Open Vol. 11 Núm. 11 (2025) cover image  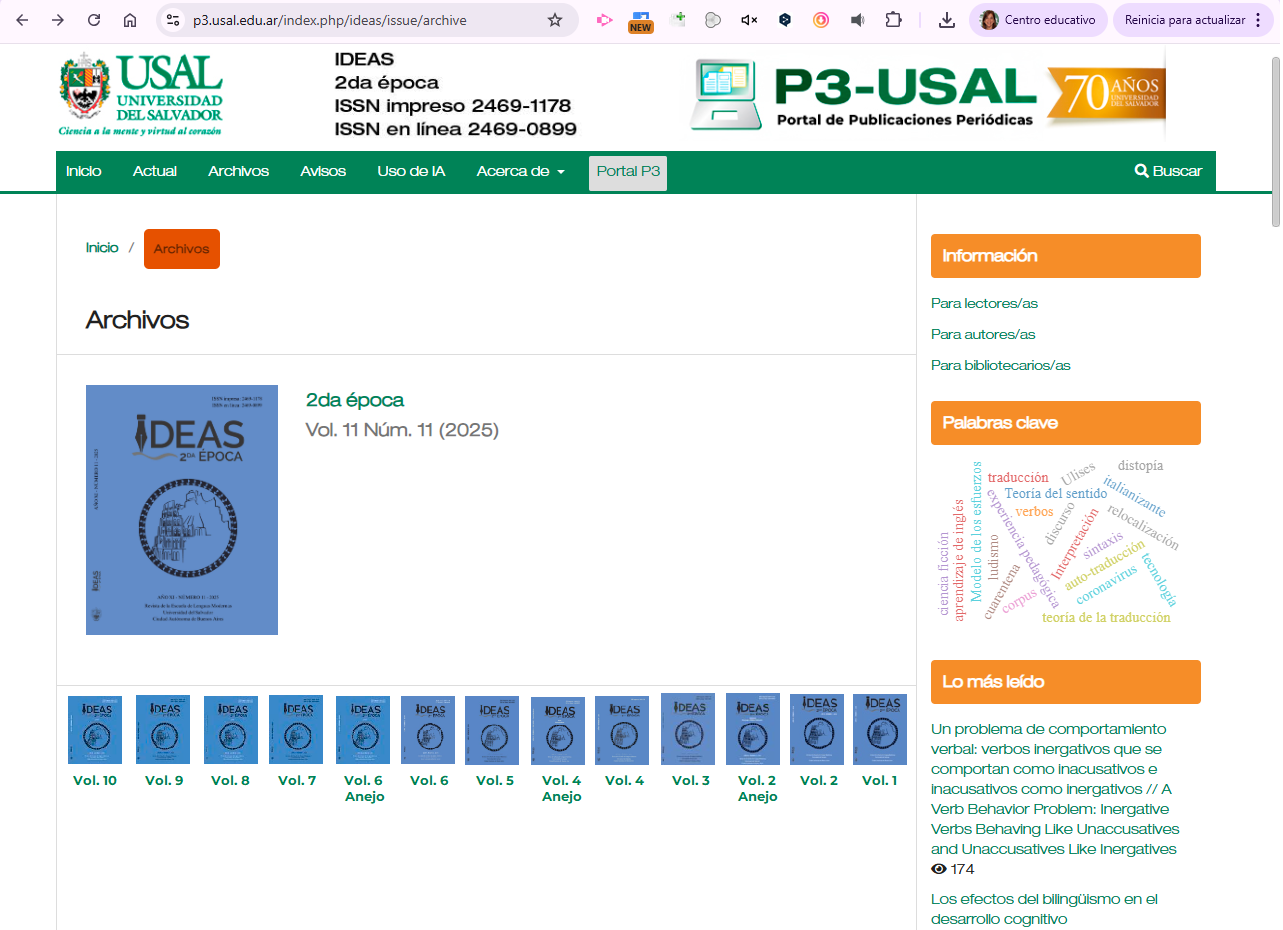point(182,510)
